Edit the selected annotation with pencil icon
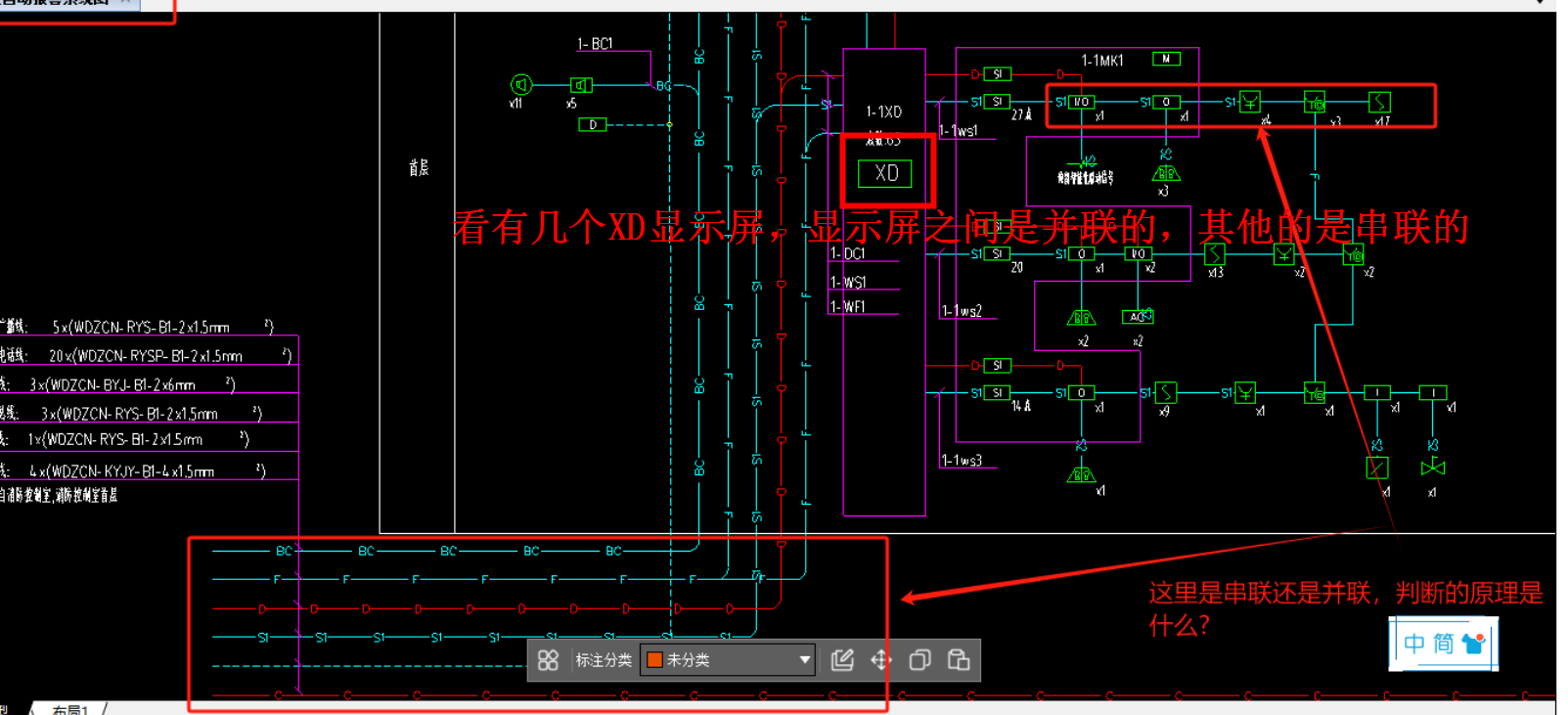Screen dimensions: 1568x715 (842, 660)
